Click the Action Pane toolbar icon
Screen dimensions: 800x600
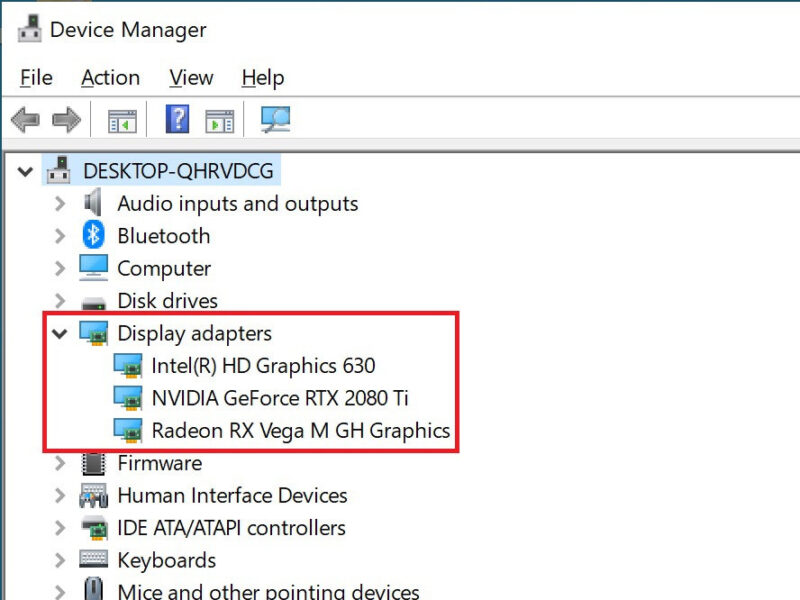220,121
